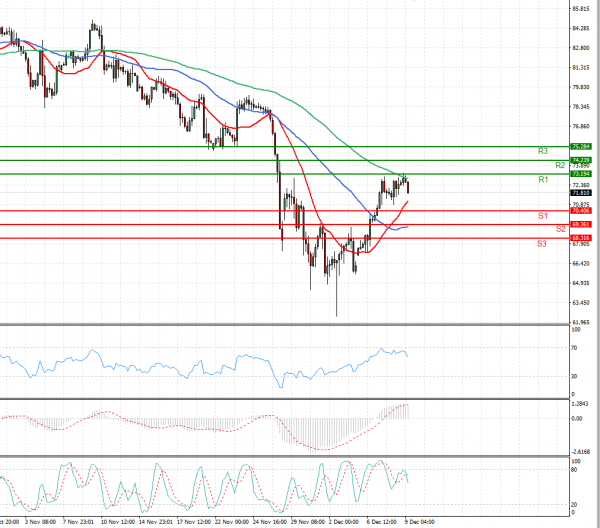Viewport: 600px width, 528px height.
Task: Click the 63.450 price axis value
Action: (580, 303)
